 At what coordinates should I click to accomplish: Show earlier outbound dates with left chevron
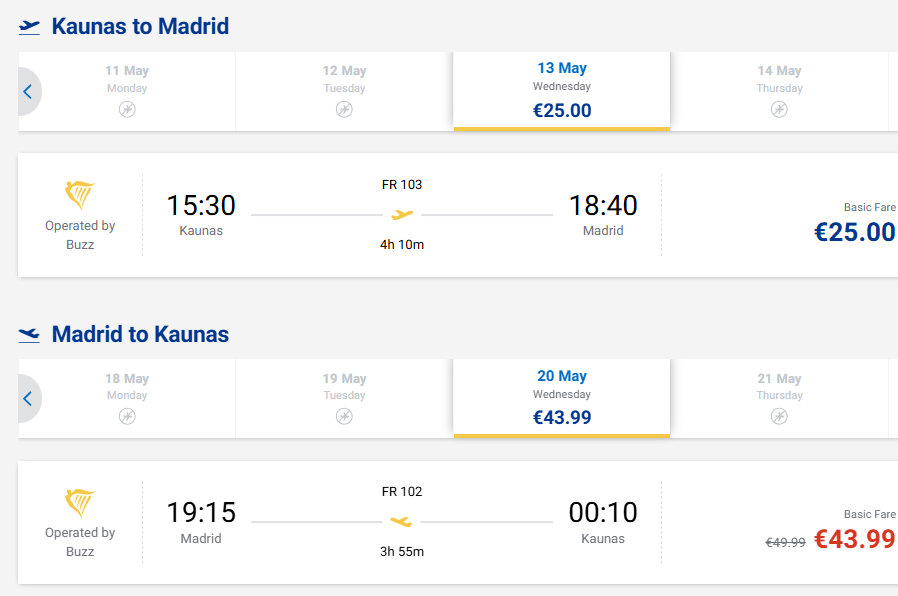(x=27, y=92)
